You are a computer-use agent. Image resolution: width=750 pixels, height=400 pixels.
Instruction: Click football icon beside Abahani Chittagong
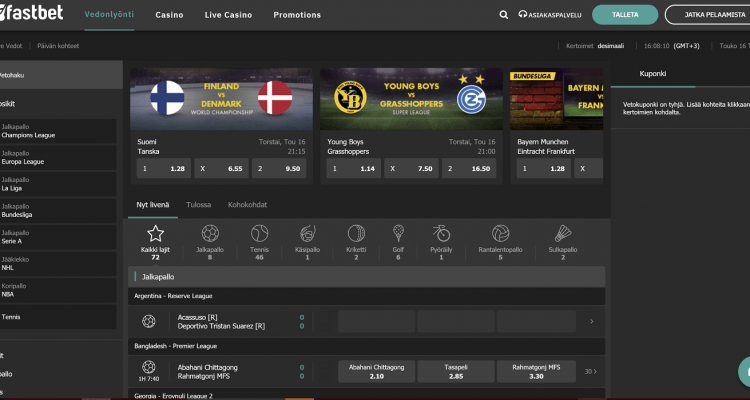tap(149, 367)
